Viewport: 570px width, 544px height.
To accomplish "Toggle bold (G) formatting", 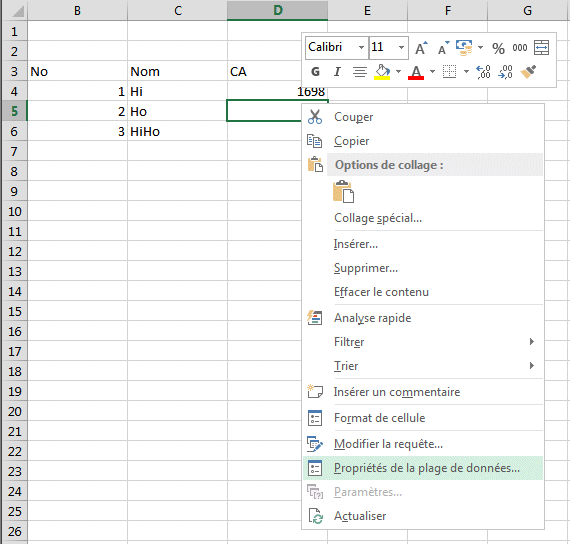I will pyautogui.click(x=316, y=72).
